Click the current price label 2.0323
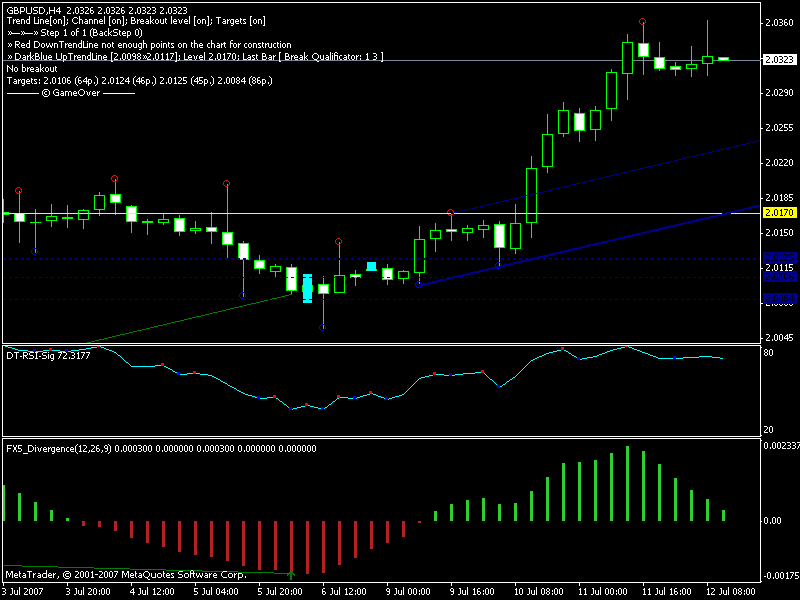 (779, 60)
